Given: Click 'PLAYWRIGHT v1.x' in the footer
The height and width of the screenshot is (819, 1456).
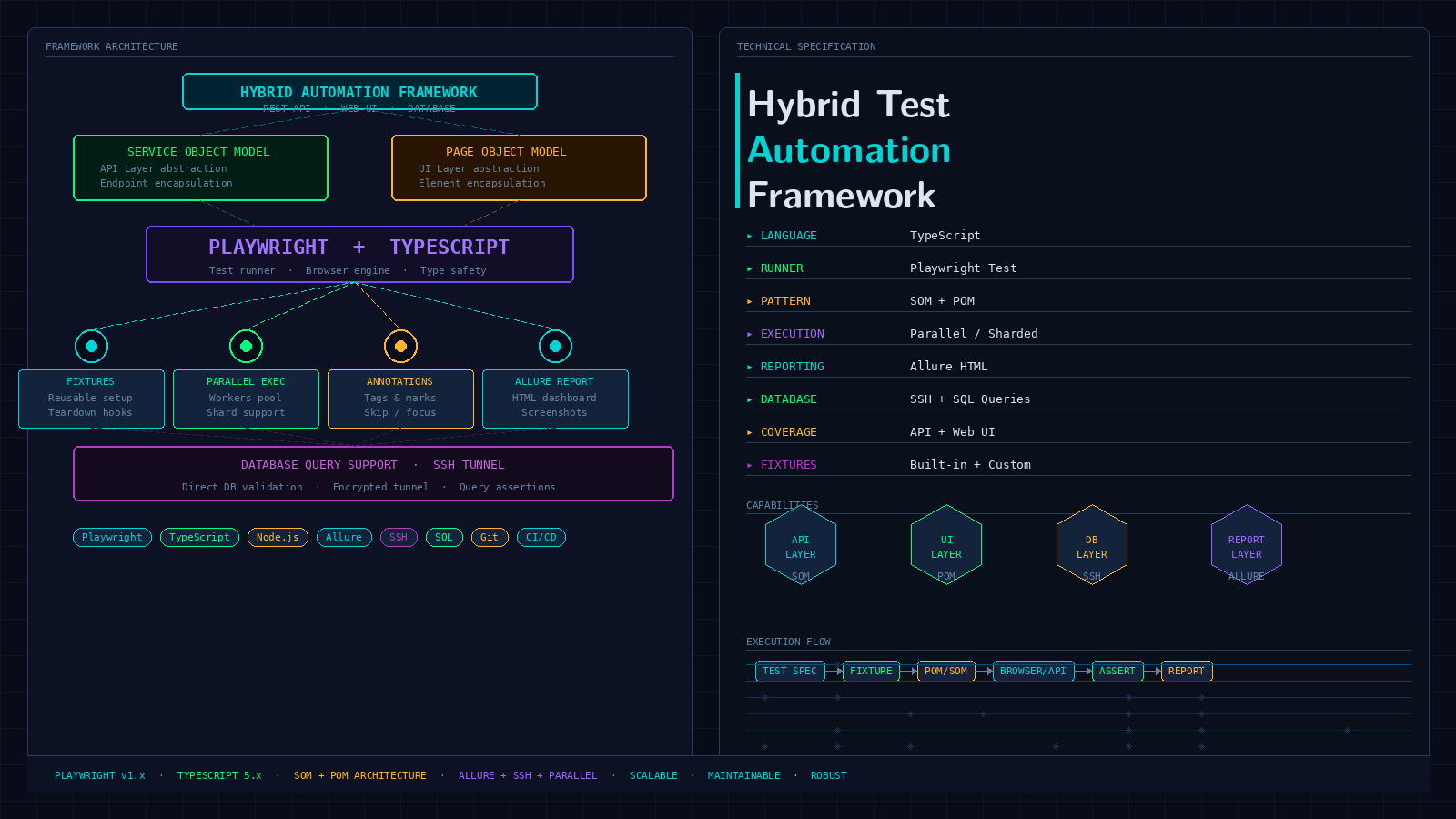Looking at the screenshot, I should click(100, 776).
